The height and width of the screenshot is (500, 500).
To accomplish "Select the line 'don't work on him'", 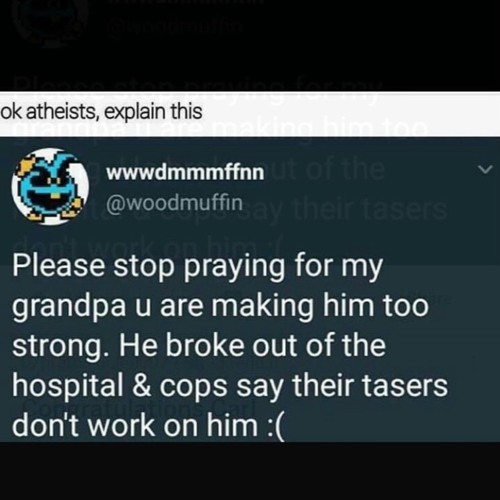I will pyautogui.click(x=135, y=425).
